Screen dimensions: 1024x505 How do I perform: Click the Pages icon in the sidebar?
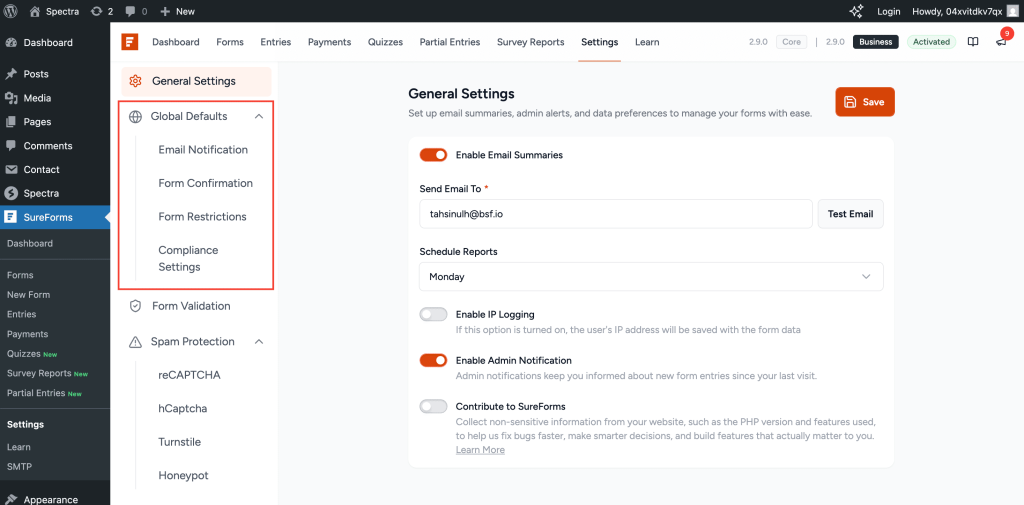tap(11, 122)
